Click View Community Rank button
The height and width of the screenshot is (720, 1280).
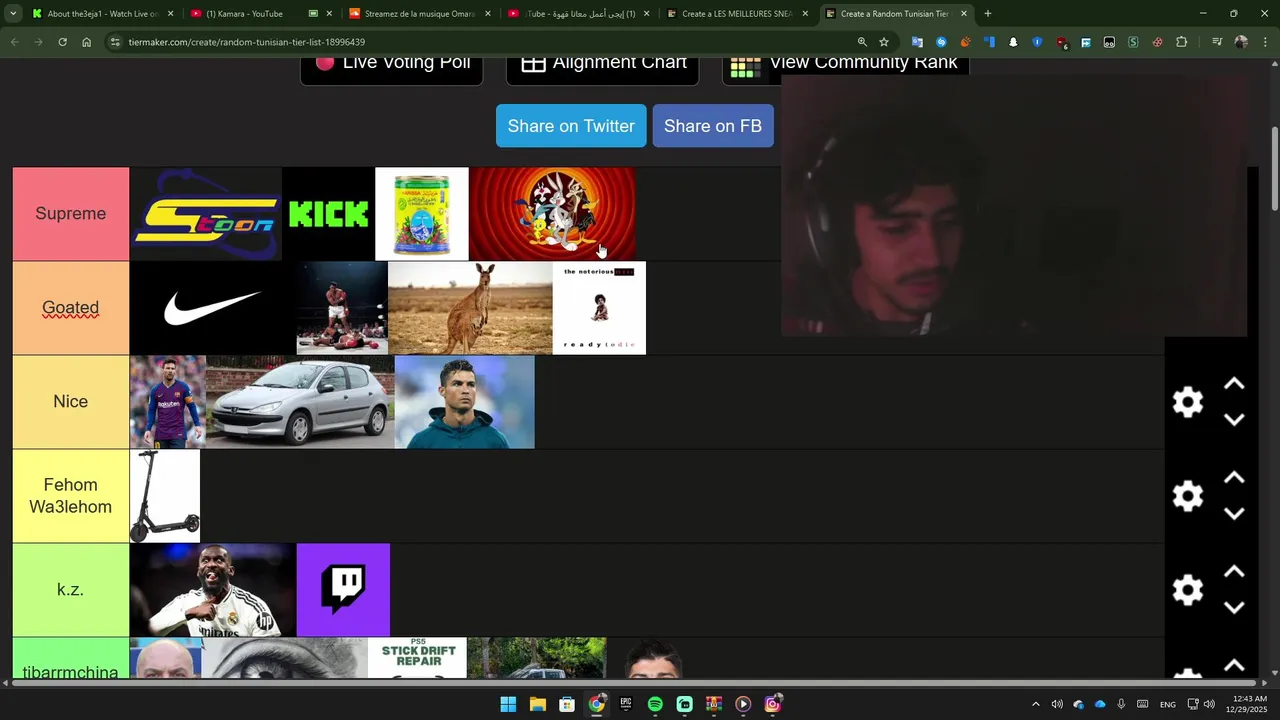(x=845, y=65)
